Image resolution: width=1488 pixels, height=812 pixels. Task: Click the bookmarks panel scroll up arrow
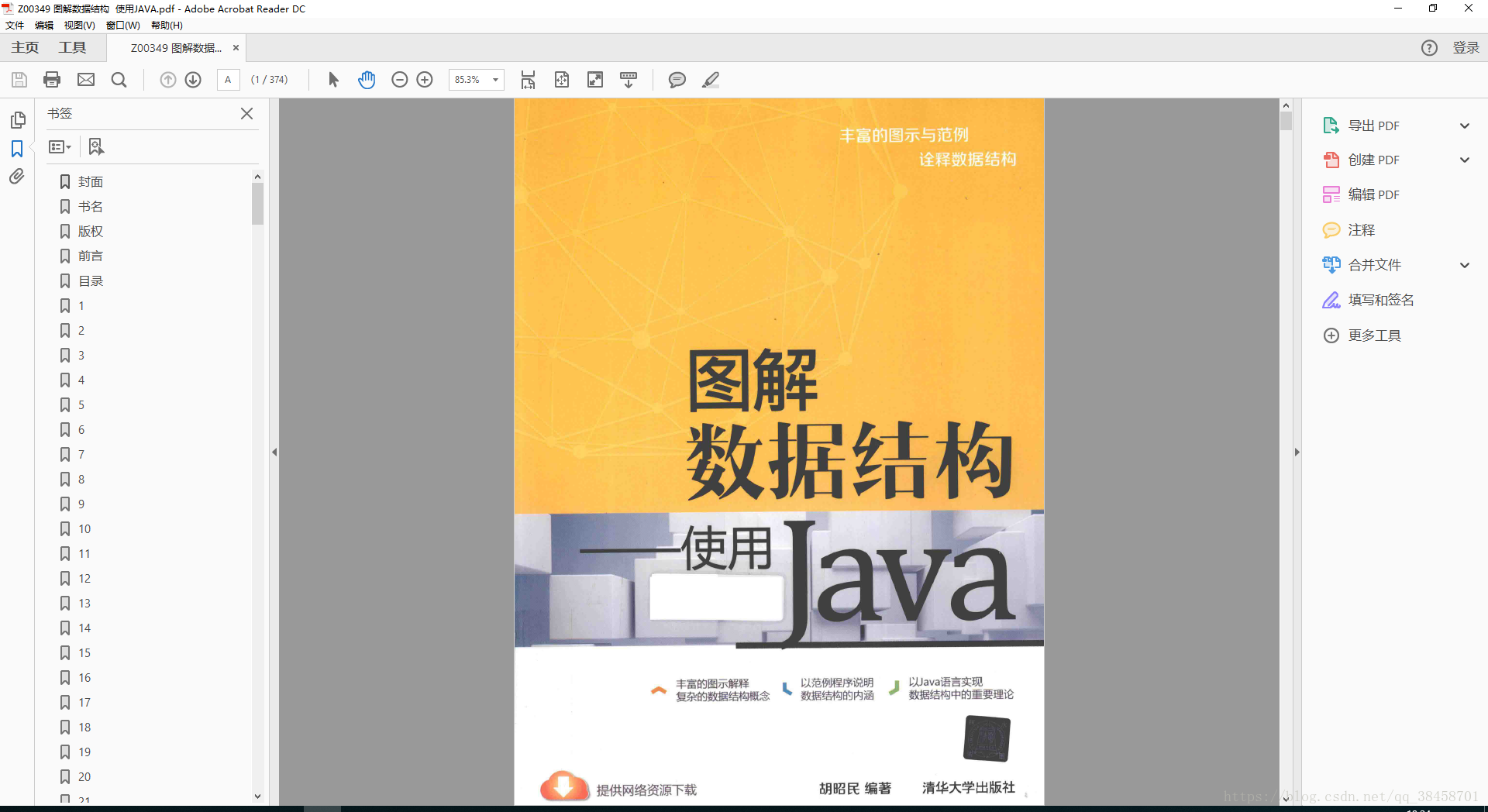pyautogui.click(x=257, y=177)
